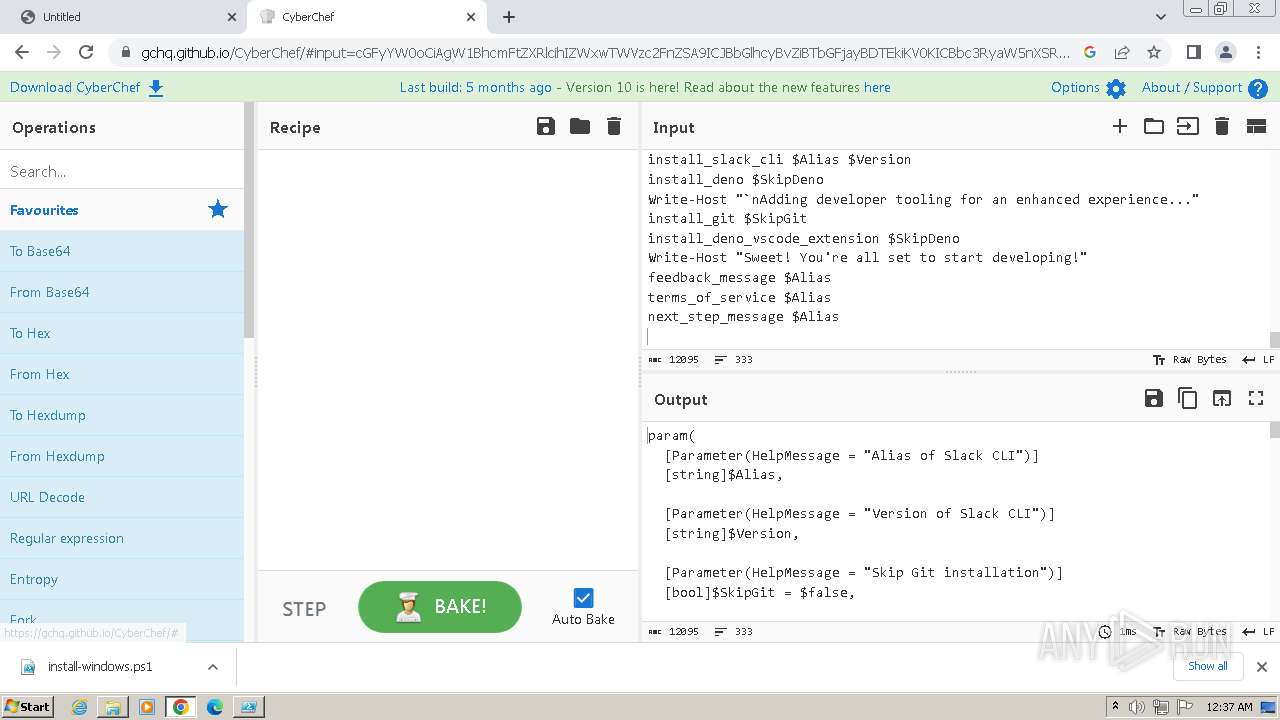
Task: Pick the URL Decode operation
Action: pyautogui.click(x=122, y=497)
